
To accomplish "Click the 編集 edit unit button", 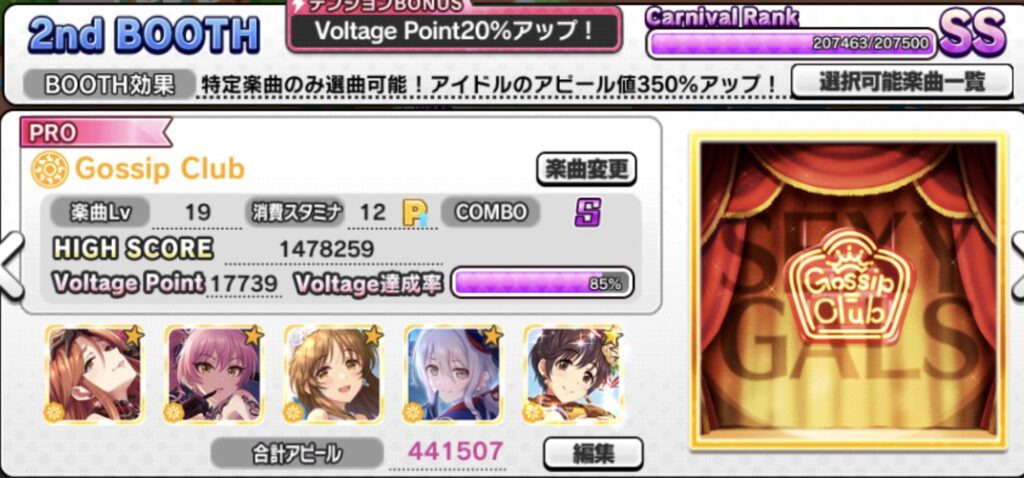I will (593, 454).
